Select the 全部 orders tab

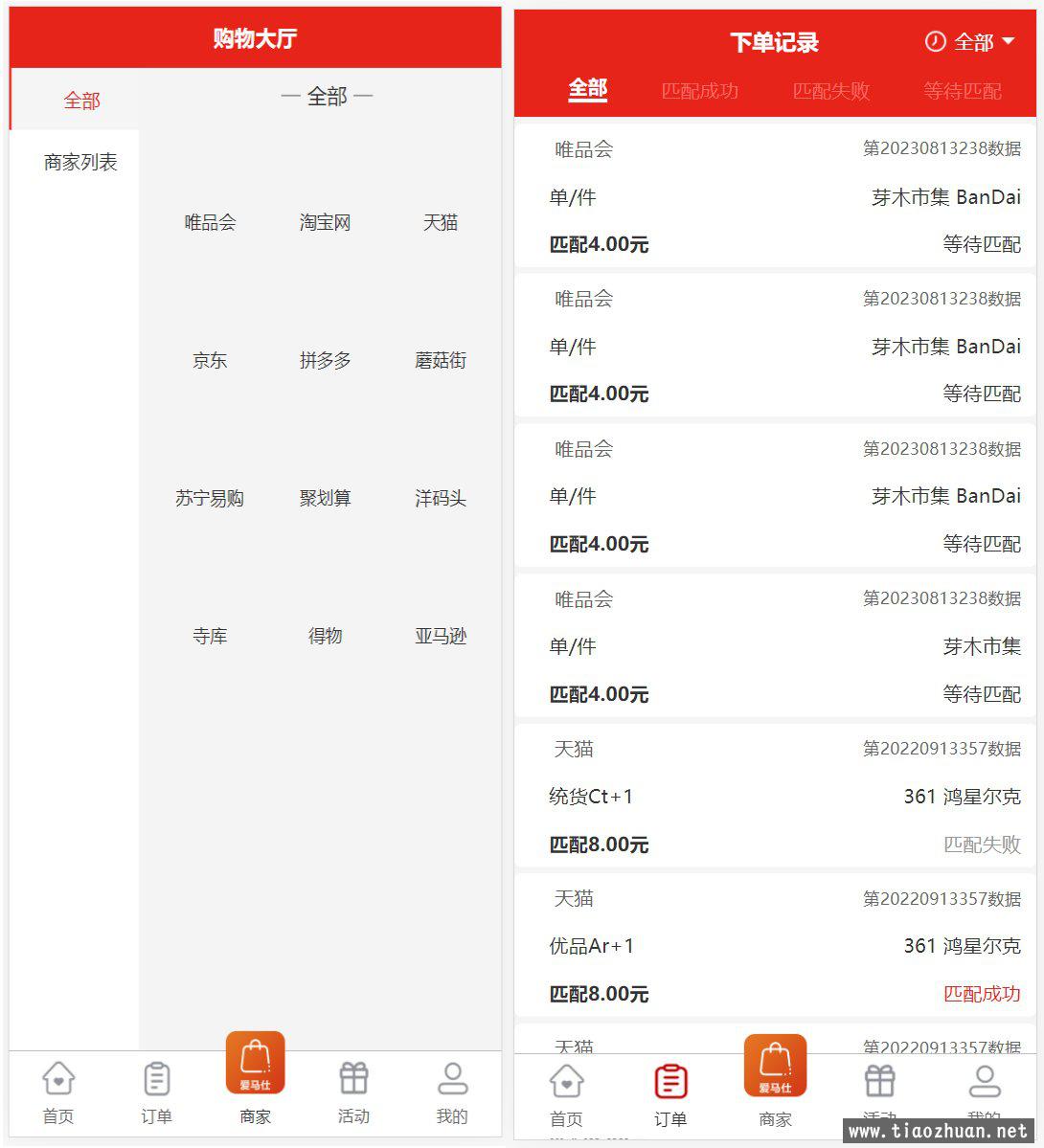(587, 89)
